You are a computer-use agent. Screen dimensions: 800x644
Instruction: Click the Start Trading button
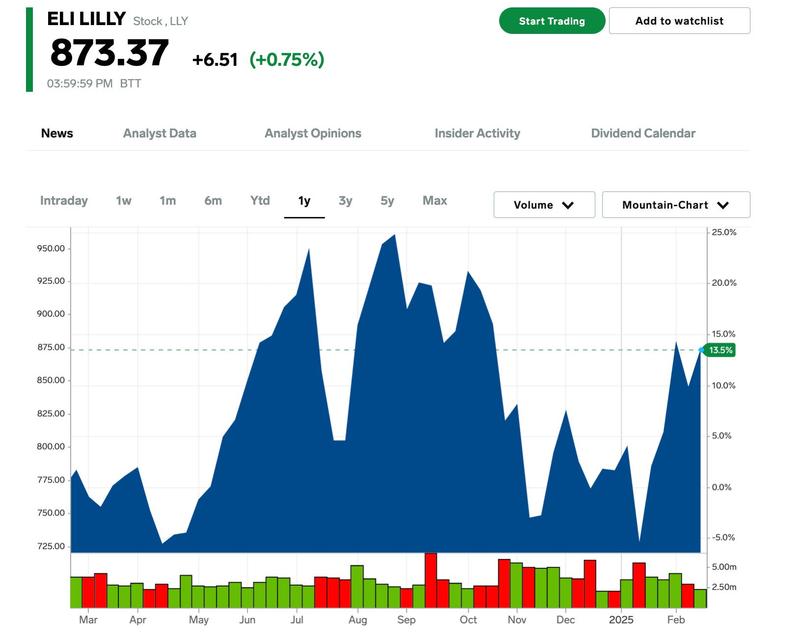[x=552, y=21]
